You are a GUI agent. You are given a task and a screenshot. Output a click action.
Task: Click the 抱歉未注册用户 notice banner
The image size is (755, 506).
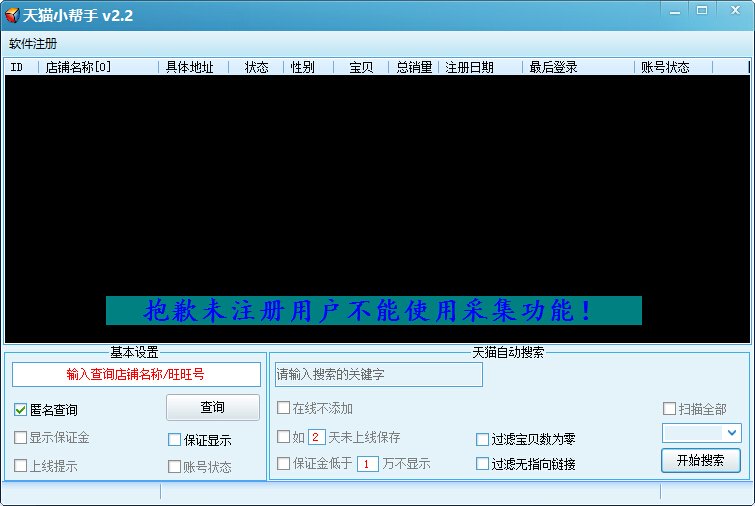374,311
